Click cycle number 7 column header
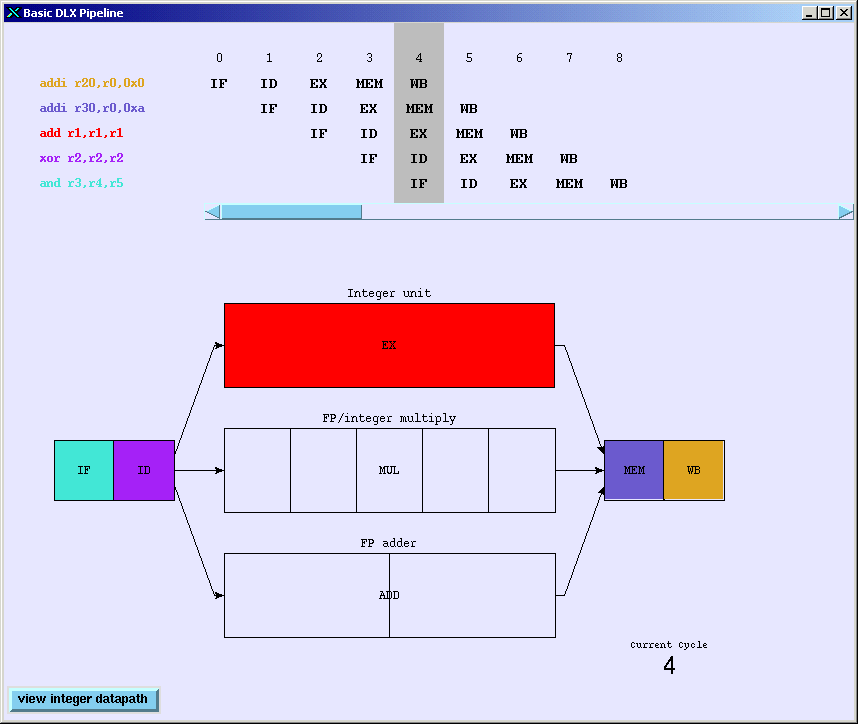Viewport: 858px width, 724px height. pyautogui.click(x=569, y=58)
